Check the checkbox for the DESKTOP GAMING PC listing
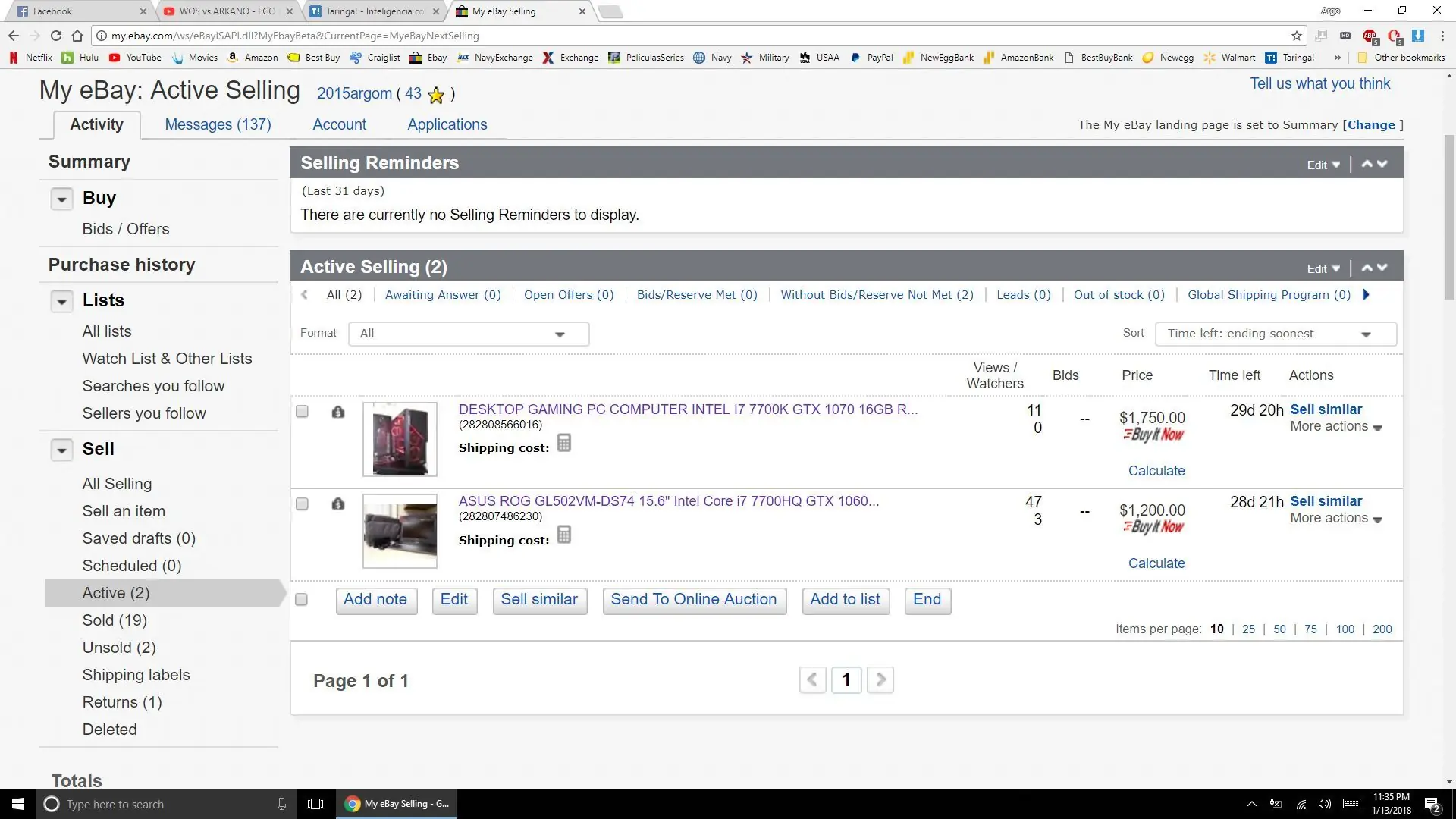Viewport: 1456px width, 819px height. click(x=301, y=411)
